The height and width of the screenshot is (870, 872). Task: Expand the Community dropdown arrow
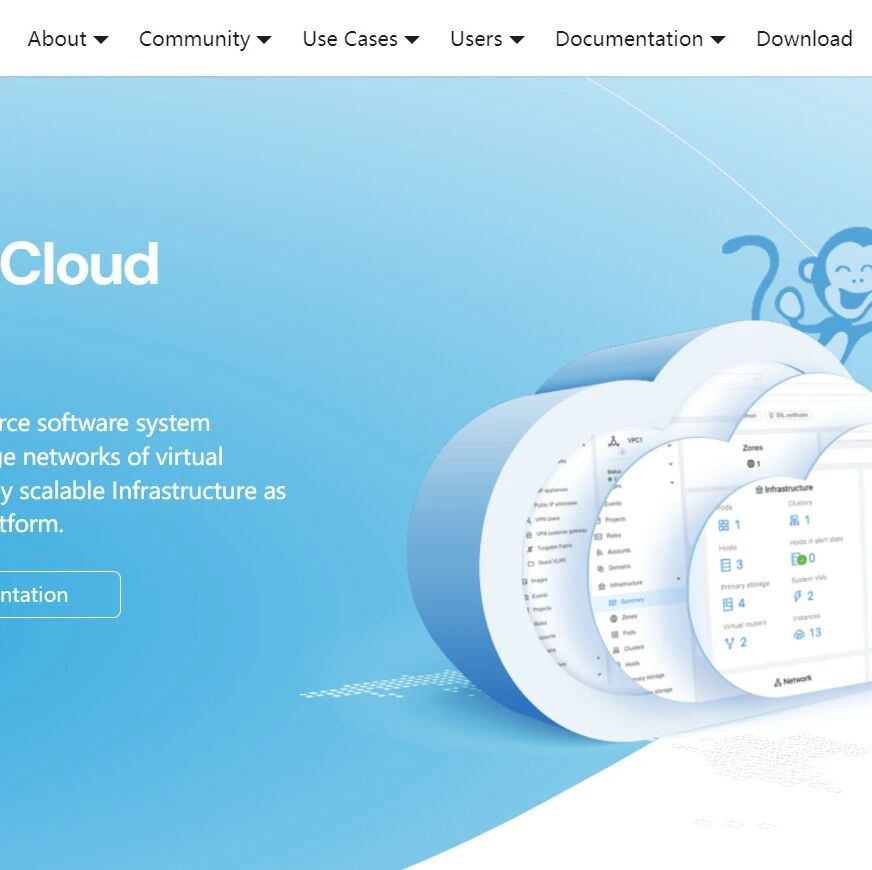tap(264, 39)
